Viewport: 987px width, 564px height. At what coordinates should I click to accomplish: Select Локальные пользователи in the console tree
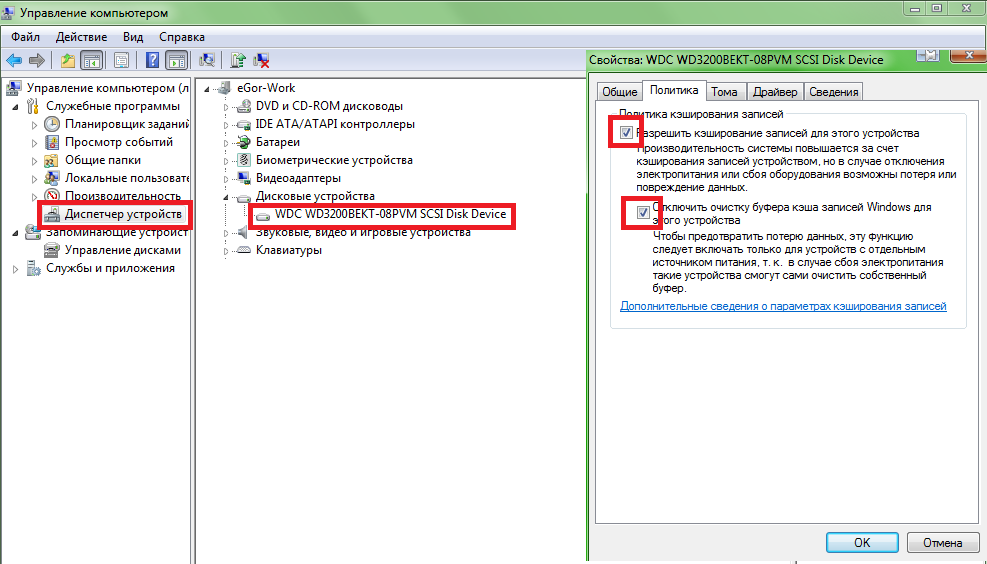coord(127,178)
